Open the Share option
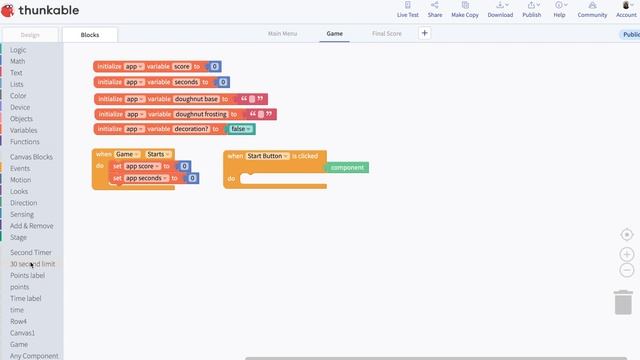The image size is (640, 360). (435, 9)
